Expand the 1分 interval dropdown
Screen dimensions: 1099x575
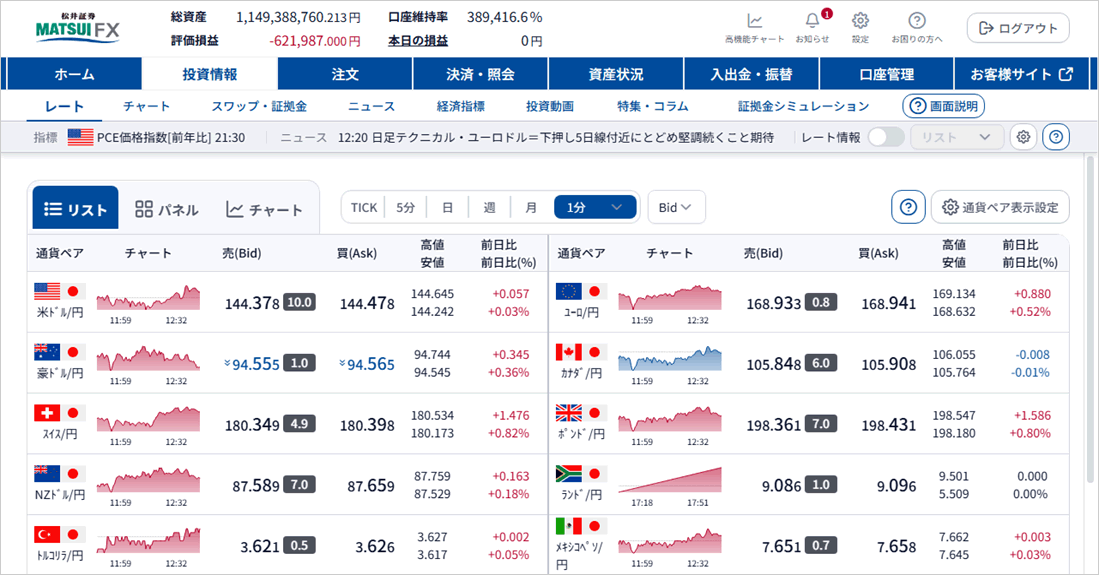[x=595, y=208]
